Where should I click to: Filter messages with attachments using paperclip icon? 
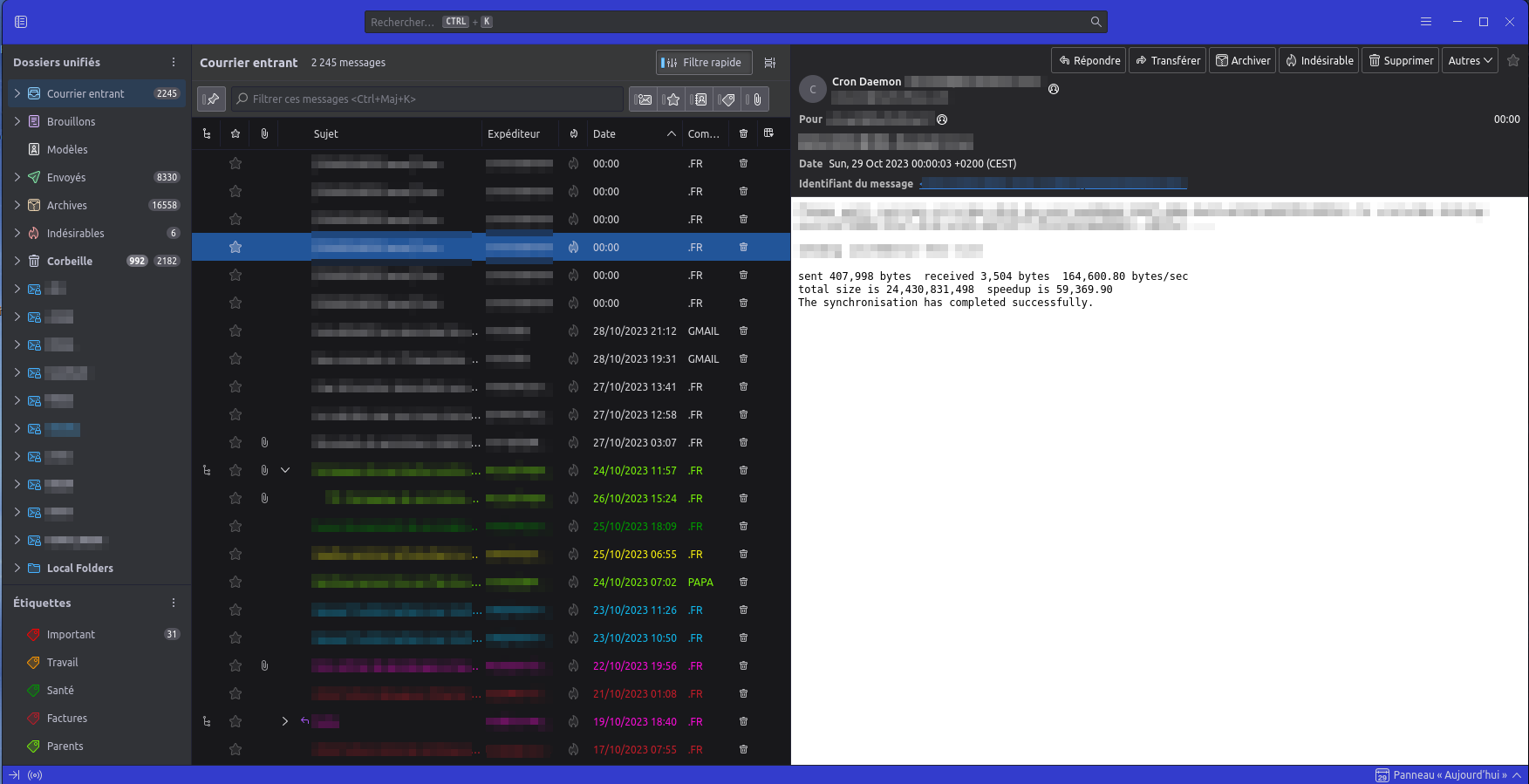pos(756,99)
